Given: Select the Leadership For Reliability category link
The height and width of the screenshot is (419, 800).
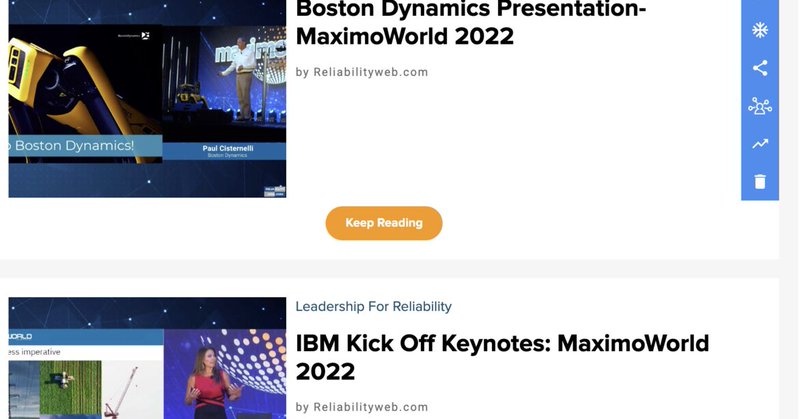Looking at the screenshot, I should point(373,306).
